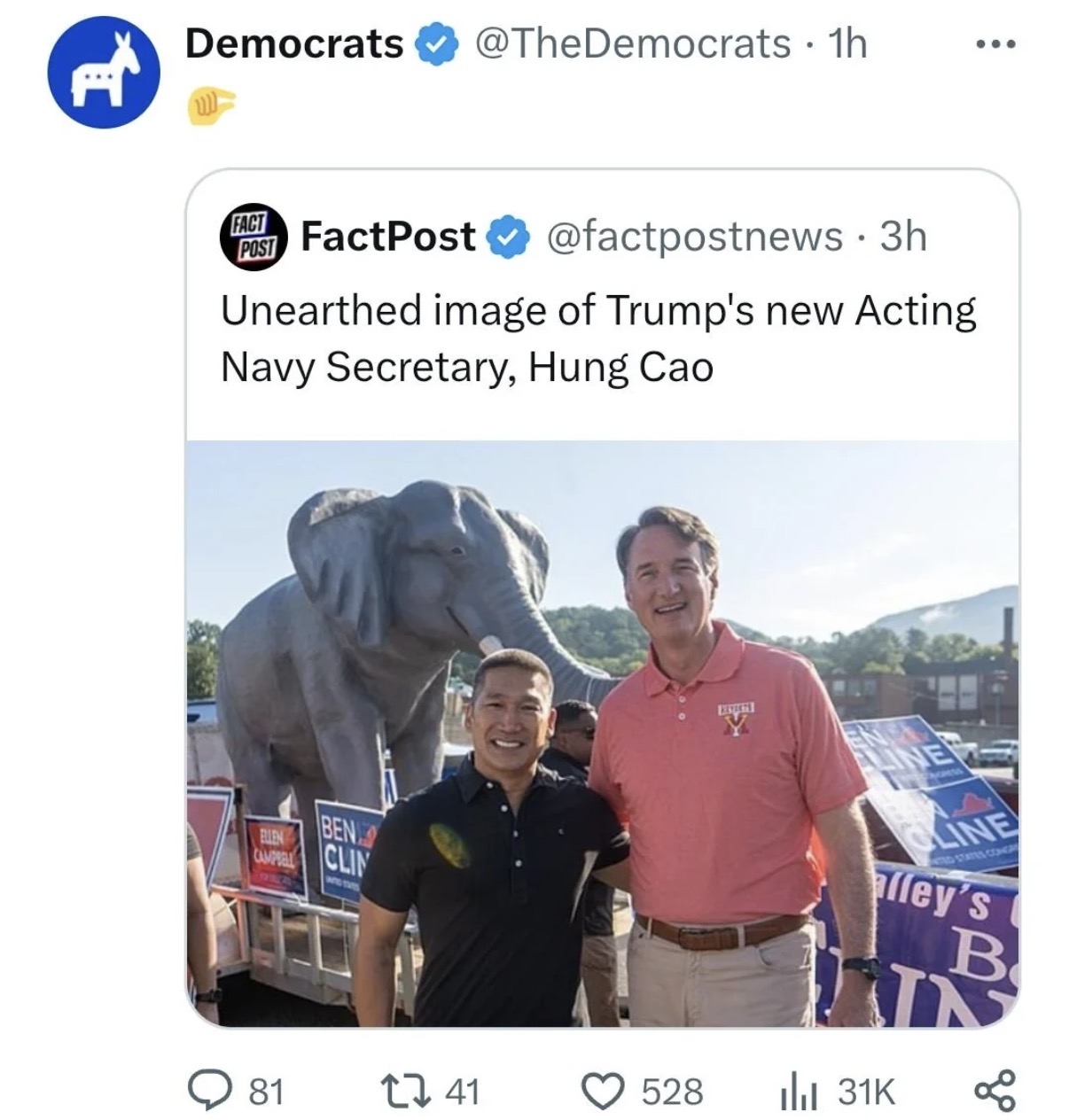Open quoted tweet text about Hung Cao

pyautogui.click(x=598, y=338)
